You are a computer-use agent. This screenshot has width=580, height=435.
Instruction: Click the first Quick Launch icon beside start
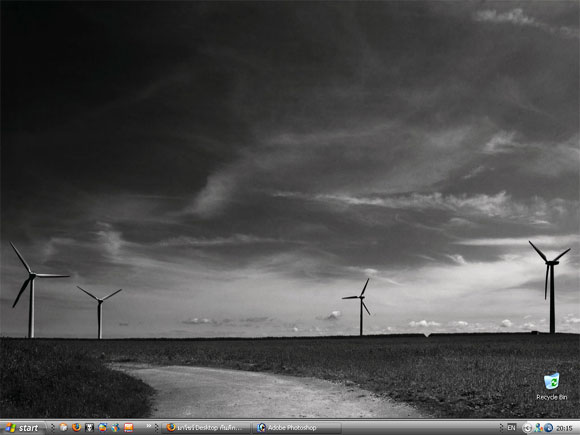[x=64, y=427]
